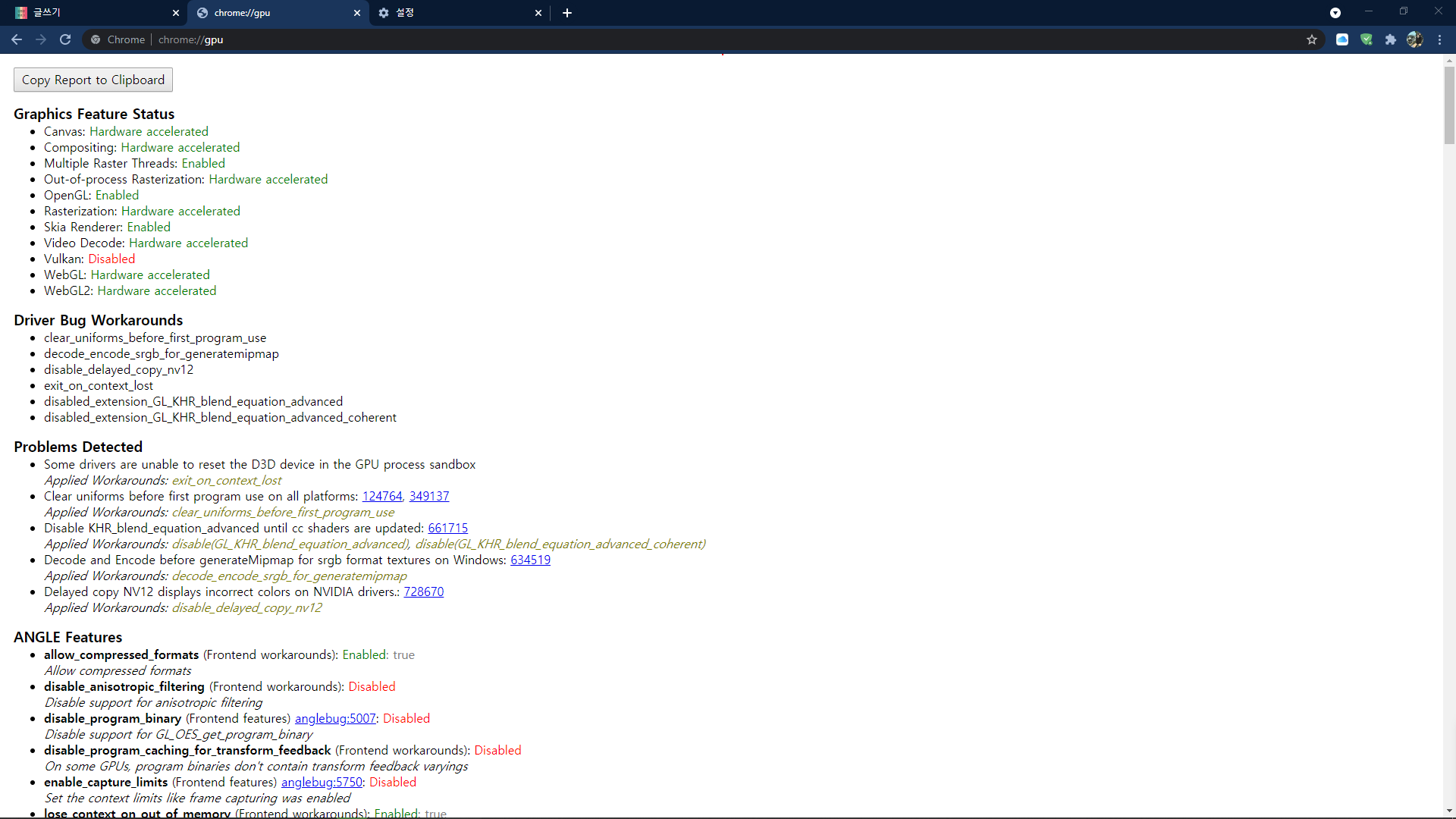This screenshot has height=819, width=1456.
Task: Open bug link 728670
Action: pos(423,591)
